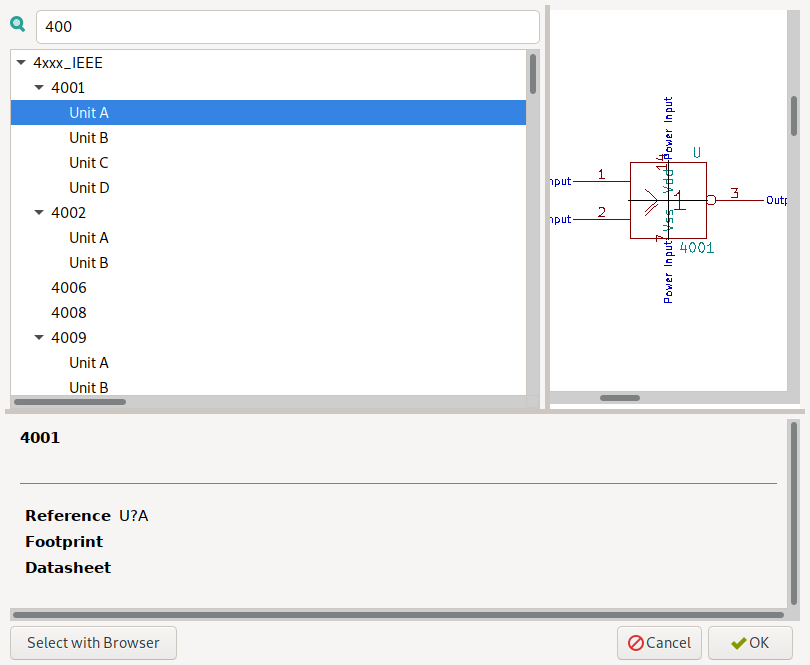Select Unit A under 4009
The height and width of the screenshot is (665, 810).
tap(89, 363)
